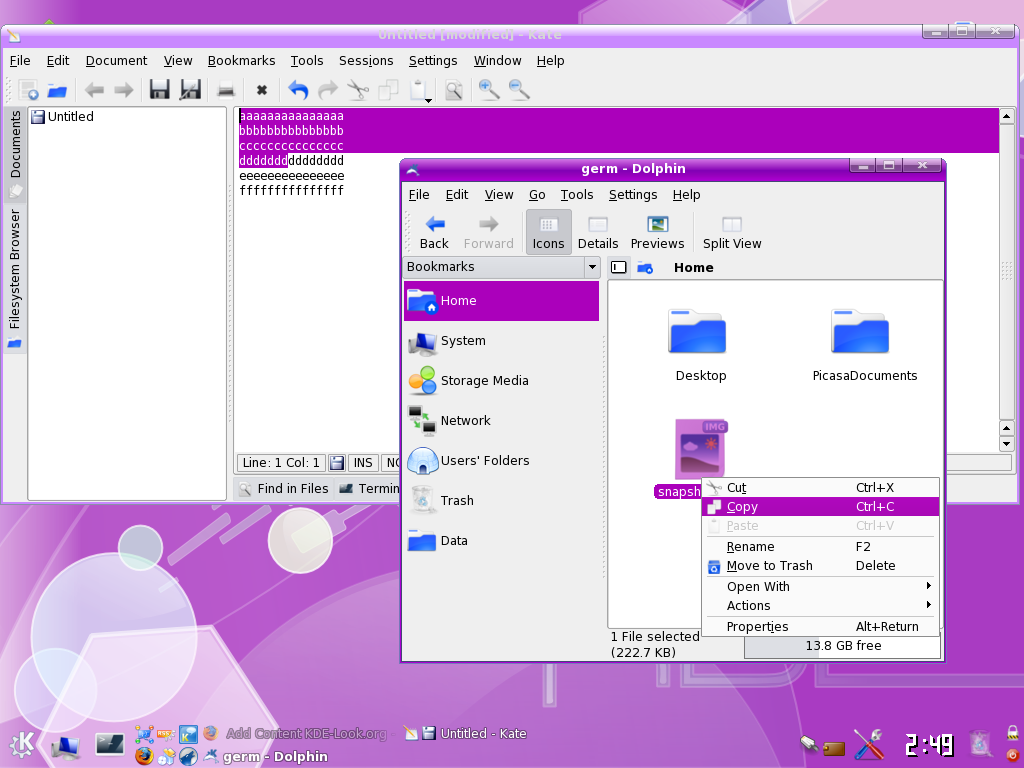
Task: Open the Sessions menu in Kate
Action: pyautogui.click(x=366, y=61)
